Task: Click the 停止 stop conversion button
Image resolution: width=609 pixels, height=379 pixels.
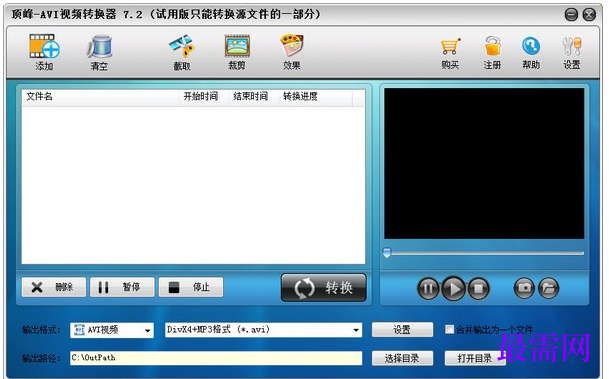Action: pos(191,287)
